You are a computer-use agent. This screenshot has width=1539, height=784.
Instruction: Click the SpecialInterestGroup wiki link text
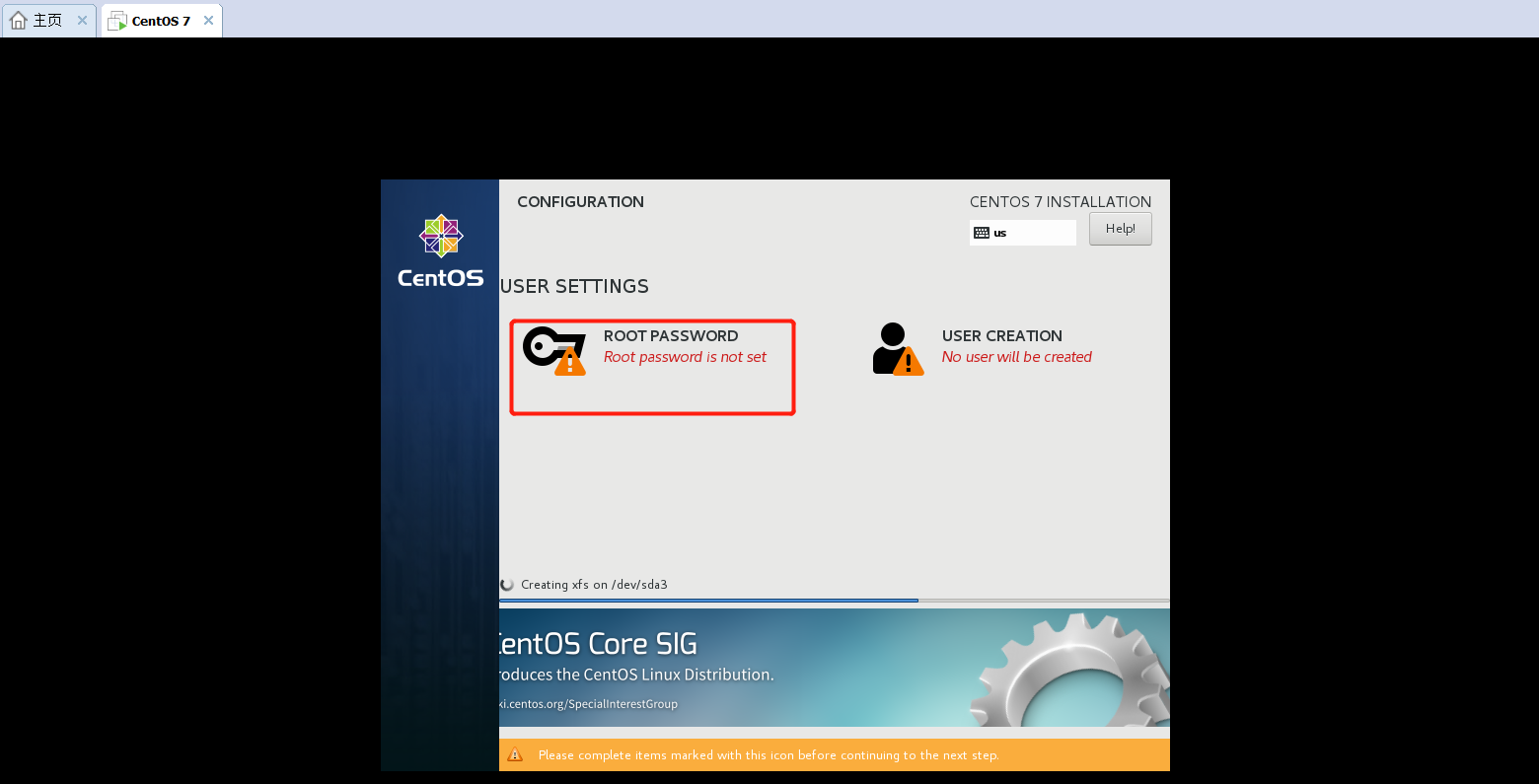(x=589, y=704)
